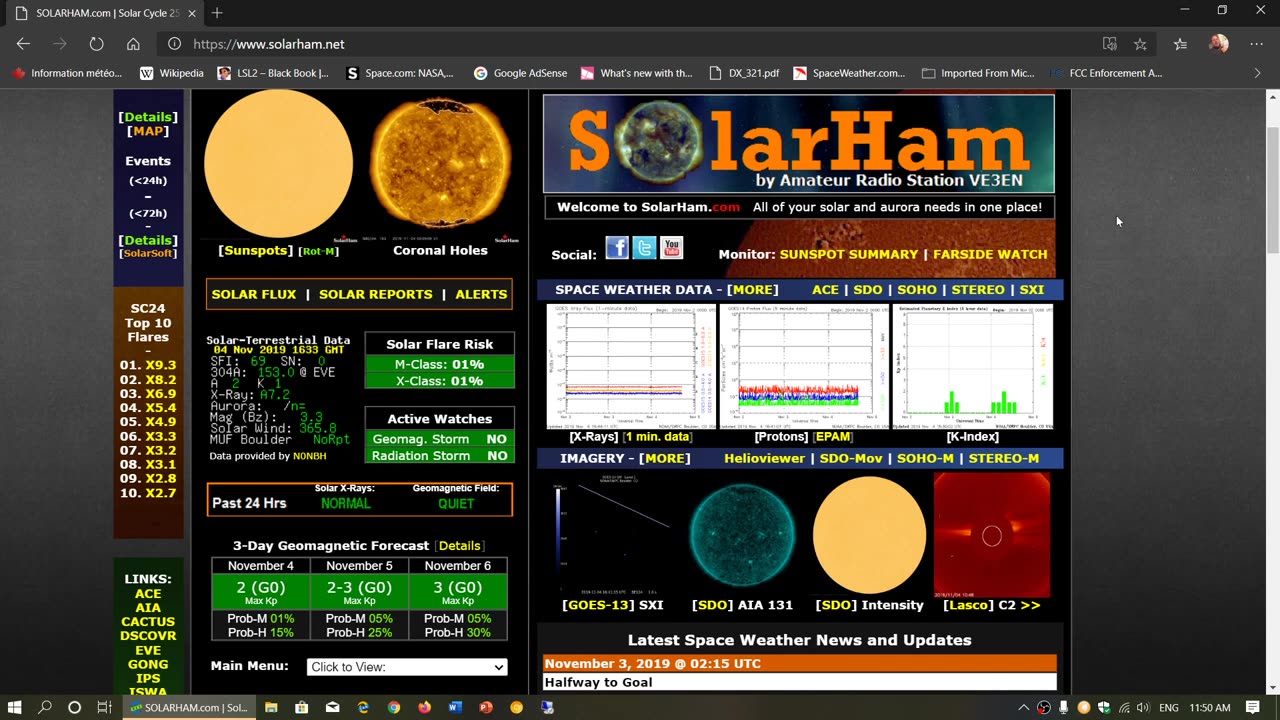This screenshot has height=720, width=1280.
Task: Open the Google AdSense bookmark
Action: [520, 73]
